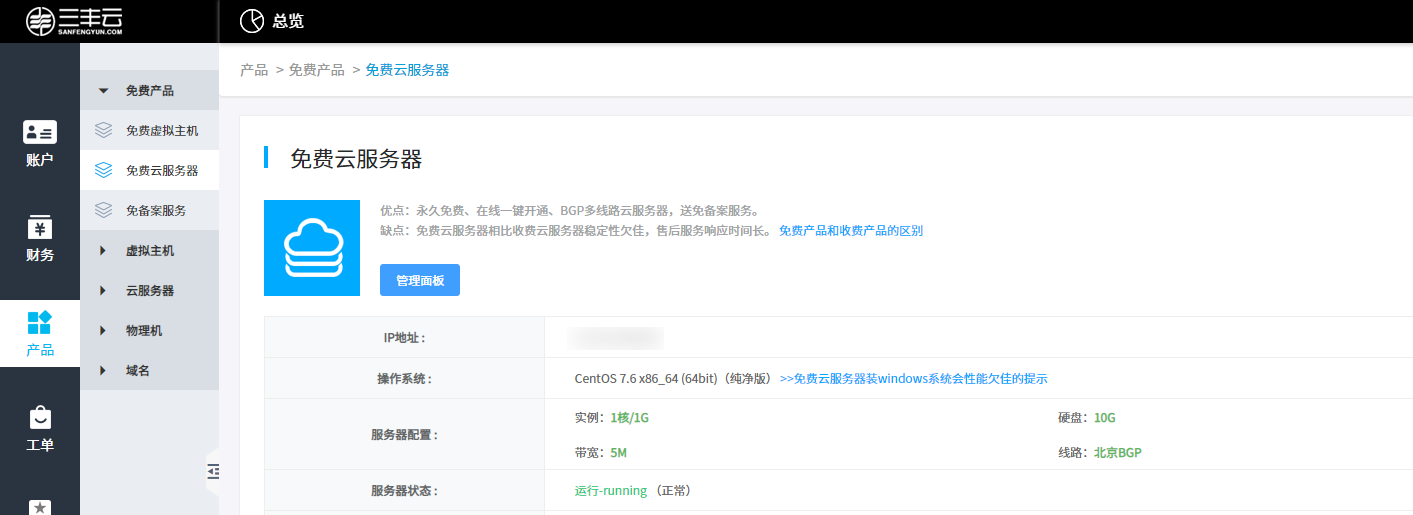Click the 北京BGP line value

(x=1118, y=452)
